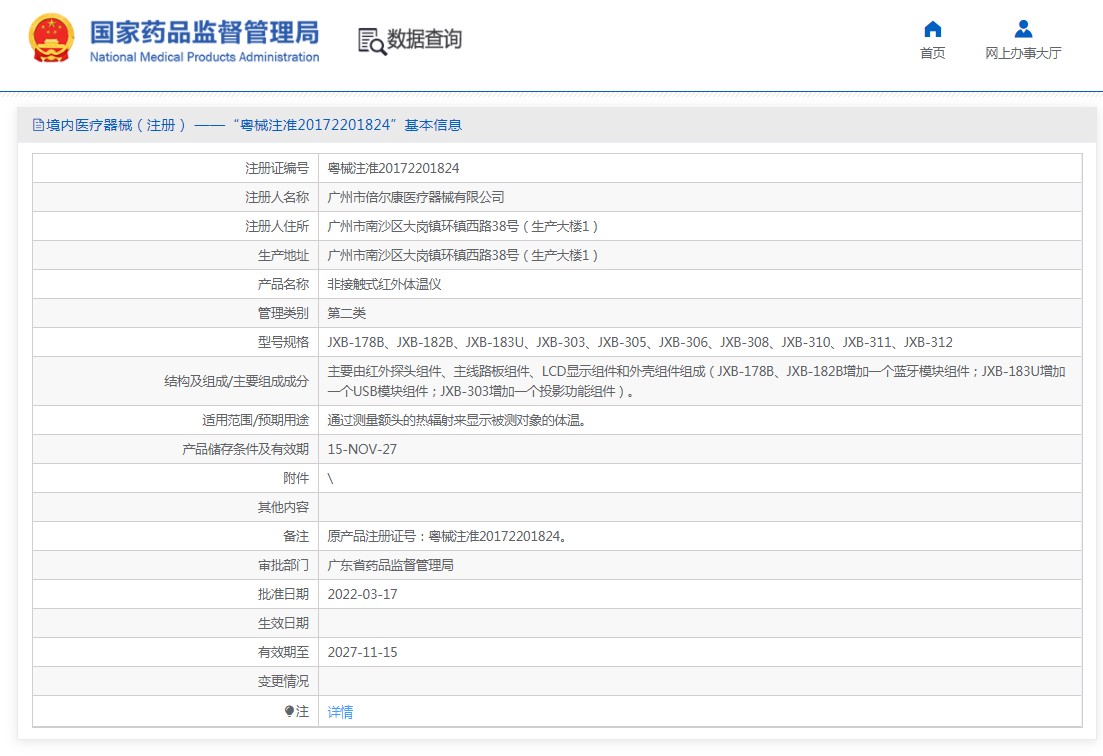Image resolution: width=1103 pixels, height=756 pixels.
Task: Click the 备注 text with 原产品注册证号
Action: pos(449,536)
